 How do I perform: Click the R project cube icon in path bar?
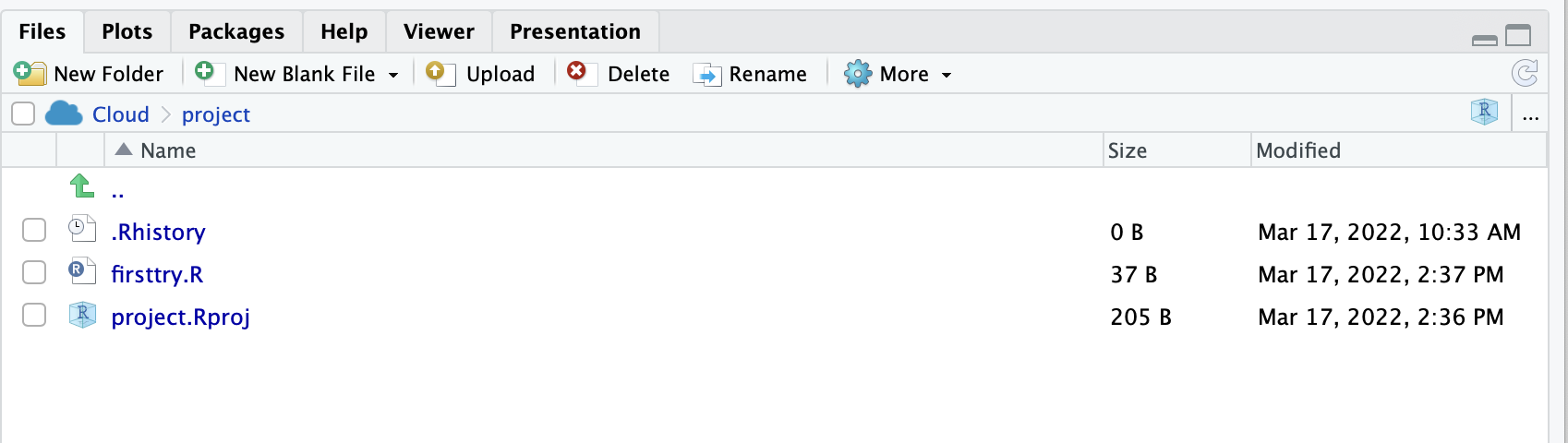pyautogui.click(x=1484, y=113)
